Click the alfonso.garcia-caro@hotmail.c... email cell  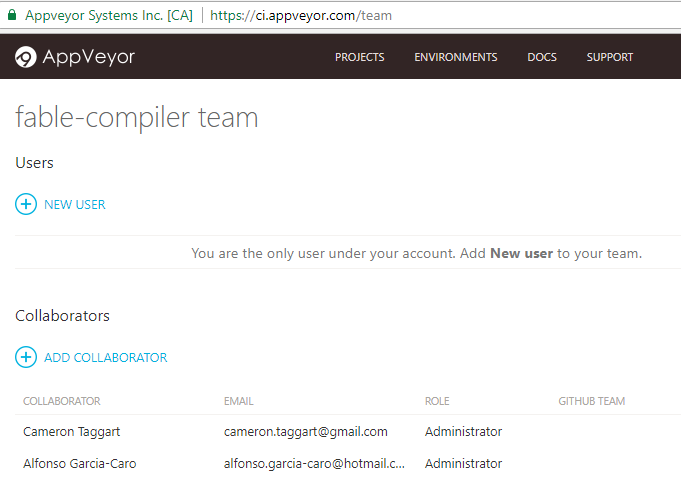coord(314,464)
